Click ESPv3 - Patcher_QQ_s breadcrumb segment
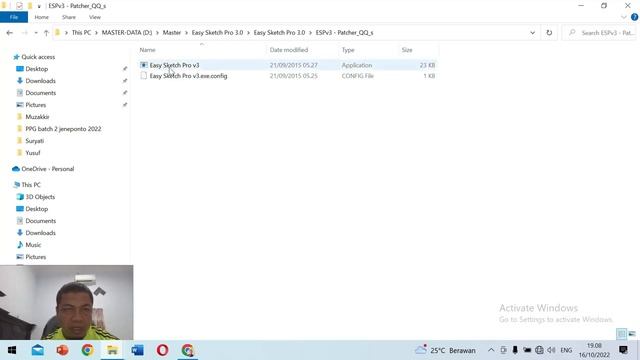Image resolution: width=640 pixels, height=360 pixels. 344,33
